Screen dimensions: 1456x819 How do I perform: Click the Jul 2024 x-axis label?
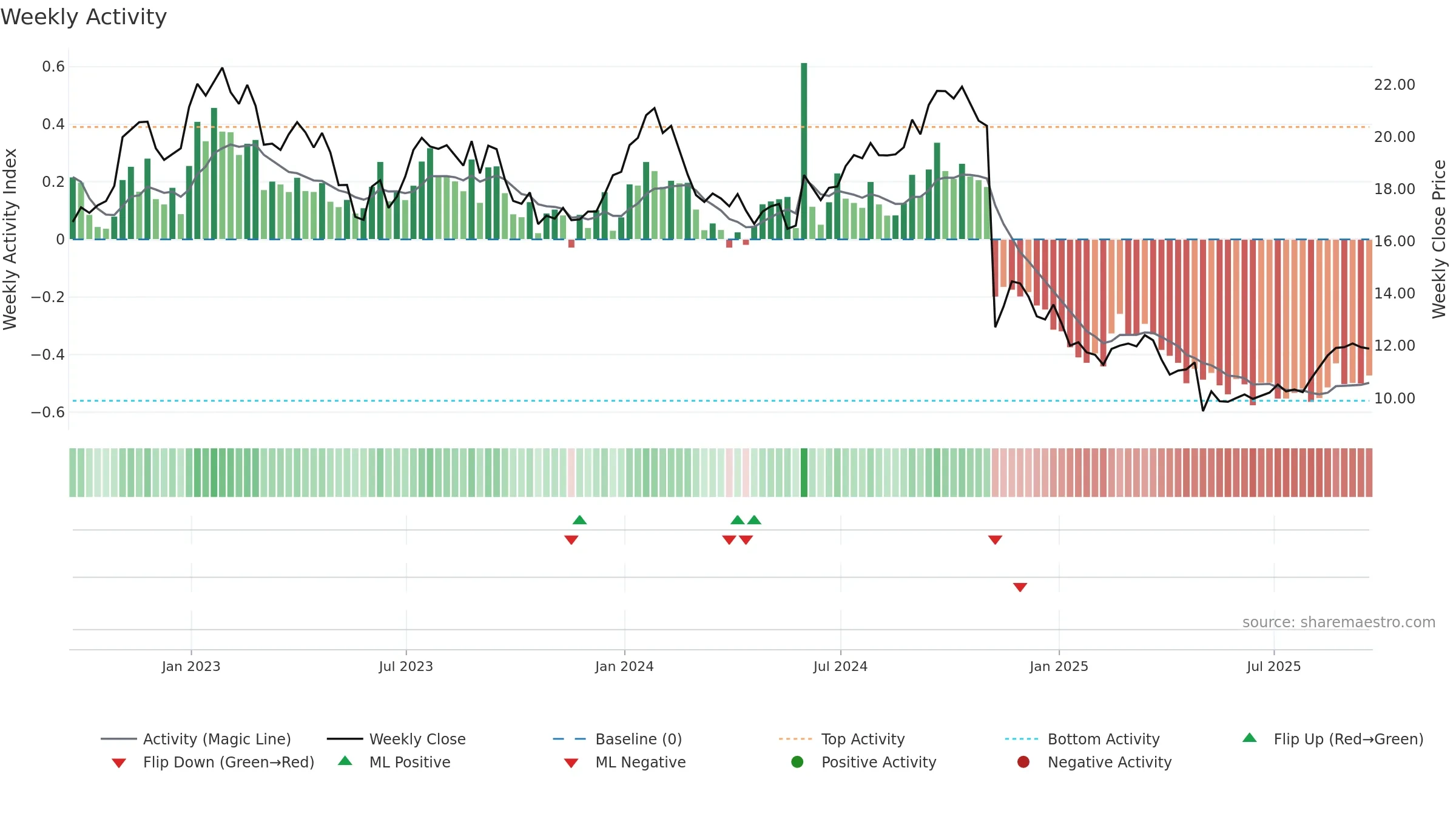coord(840,666)
